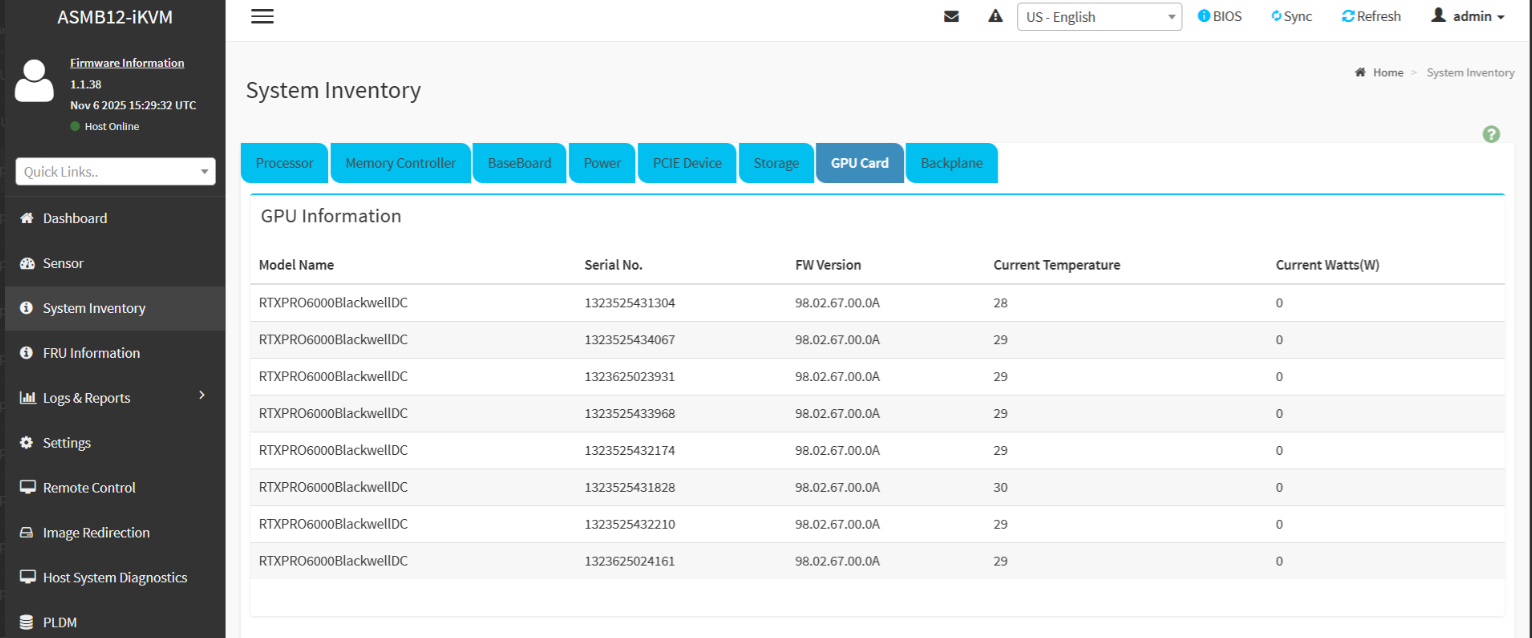
Task: Open the admin user menu
Action: click(x=1467, y=16)
